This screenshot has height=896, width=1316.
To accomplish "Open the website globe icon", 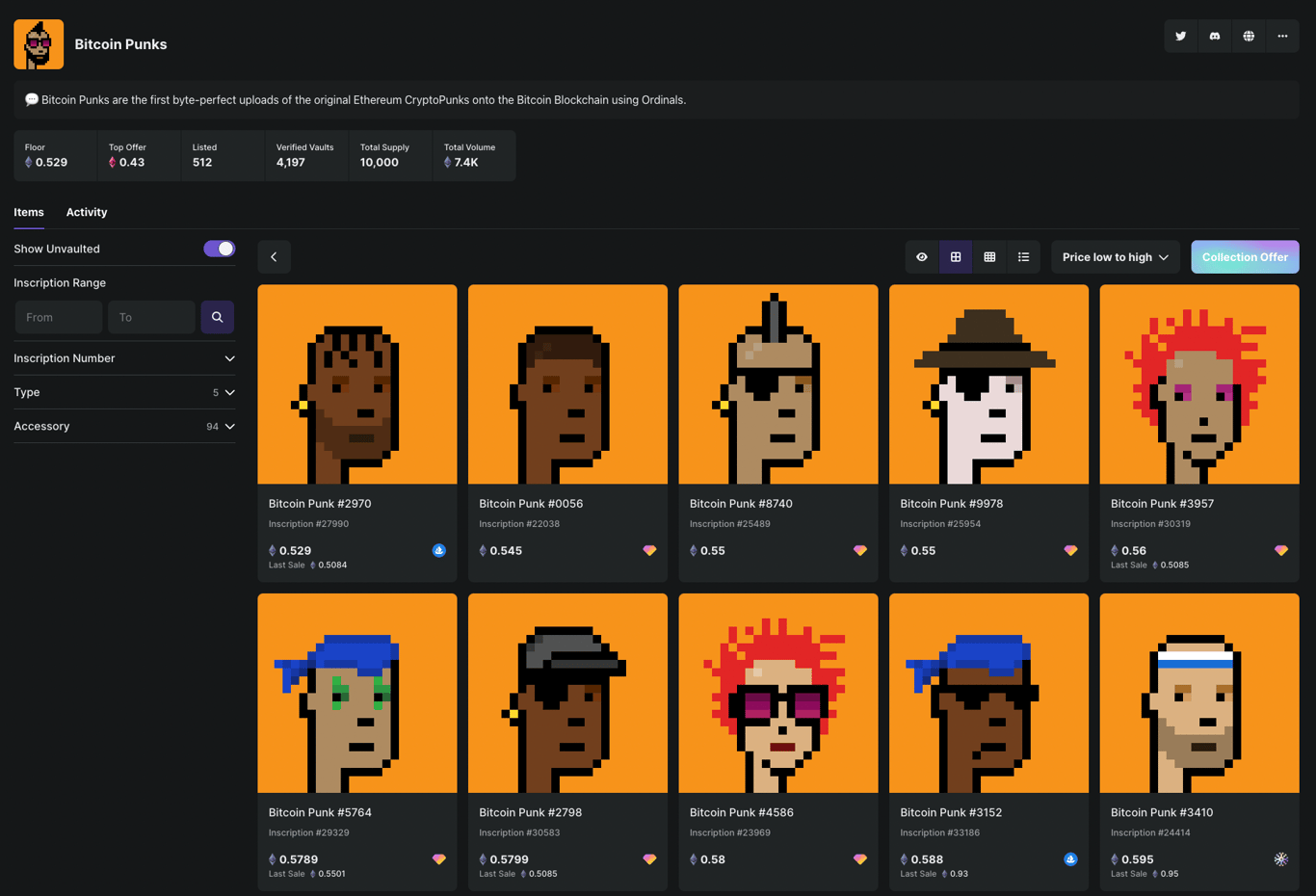I will [x=1249, y=37].
